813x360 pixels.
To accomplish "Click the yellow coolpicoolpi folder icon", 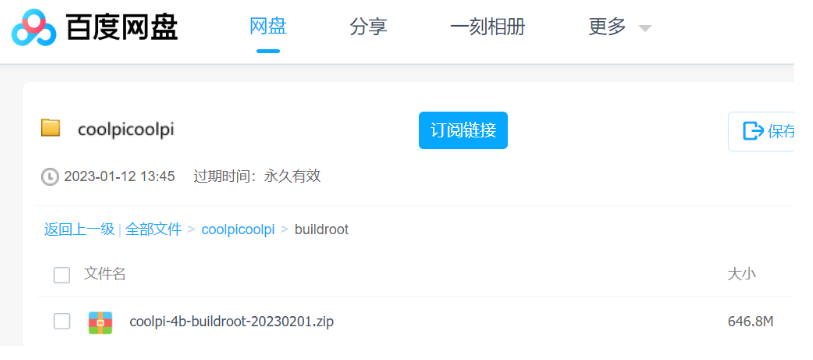I will [x=51, y=128].
